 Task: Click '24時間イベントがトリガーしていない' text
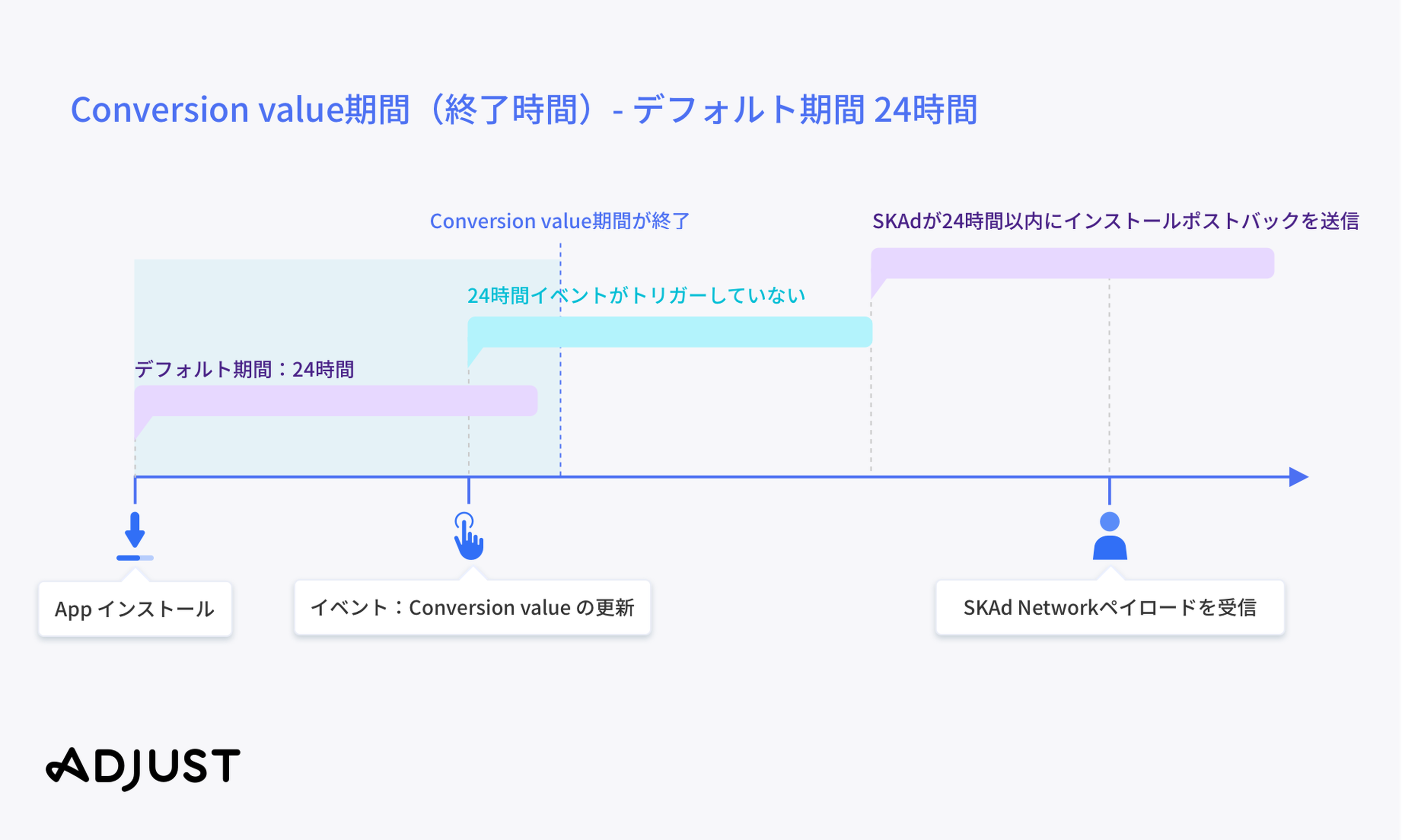[x=637, y=295]
